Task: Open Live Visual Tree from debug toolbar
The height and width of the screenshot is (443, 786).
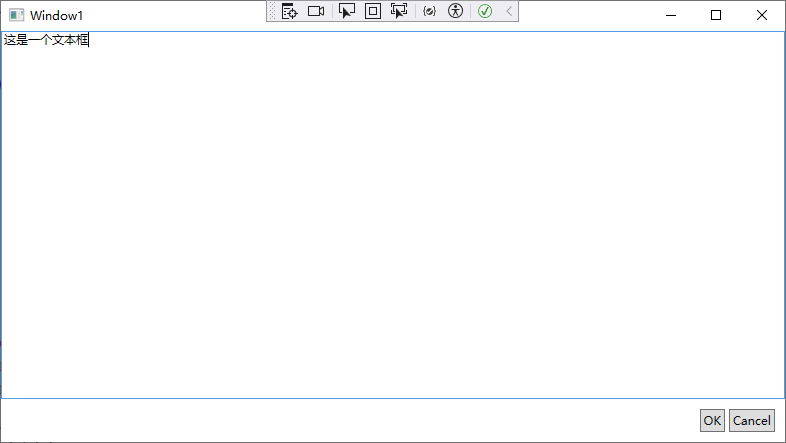Action: [x=290, y=11]
